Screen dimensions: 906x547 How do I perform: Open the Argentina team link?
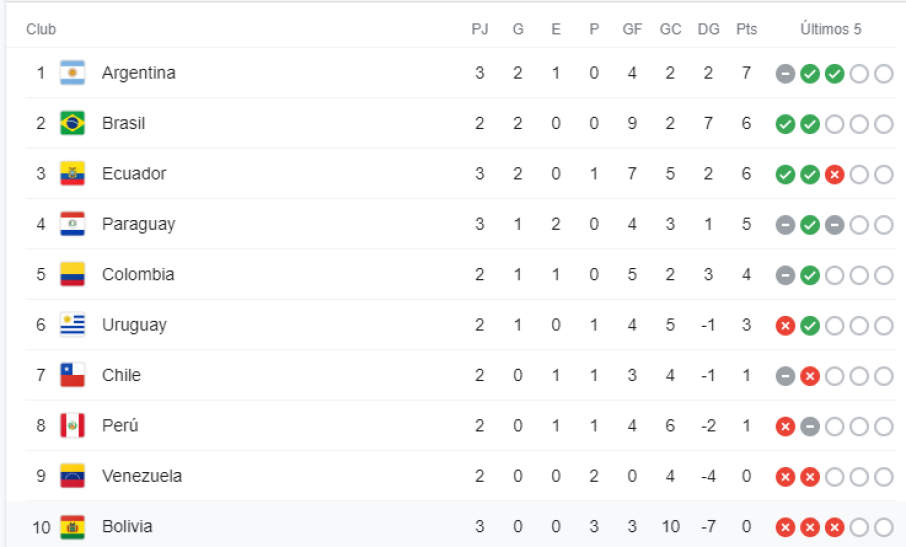tap(139, 73)
